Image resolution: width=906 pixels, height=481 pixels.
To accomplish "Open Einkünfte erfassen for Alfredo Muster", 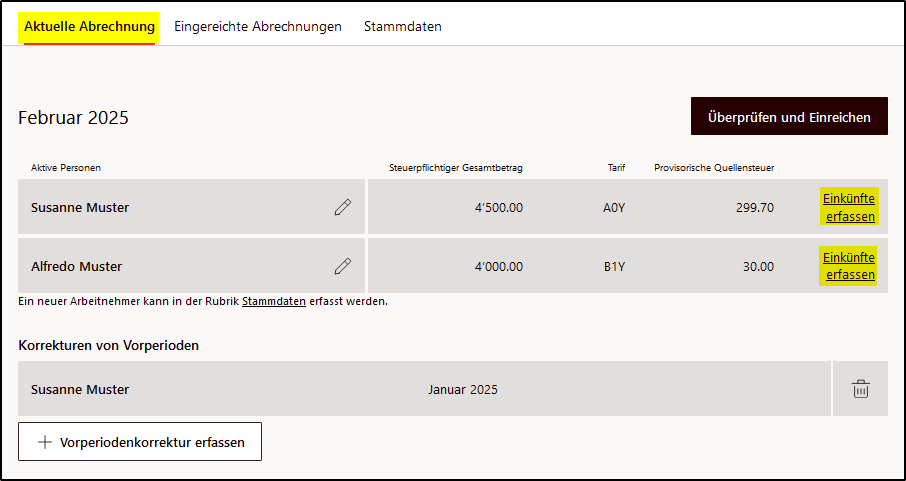I will click(848, 266).
